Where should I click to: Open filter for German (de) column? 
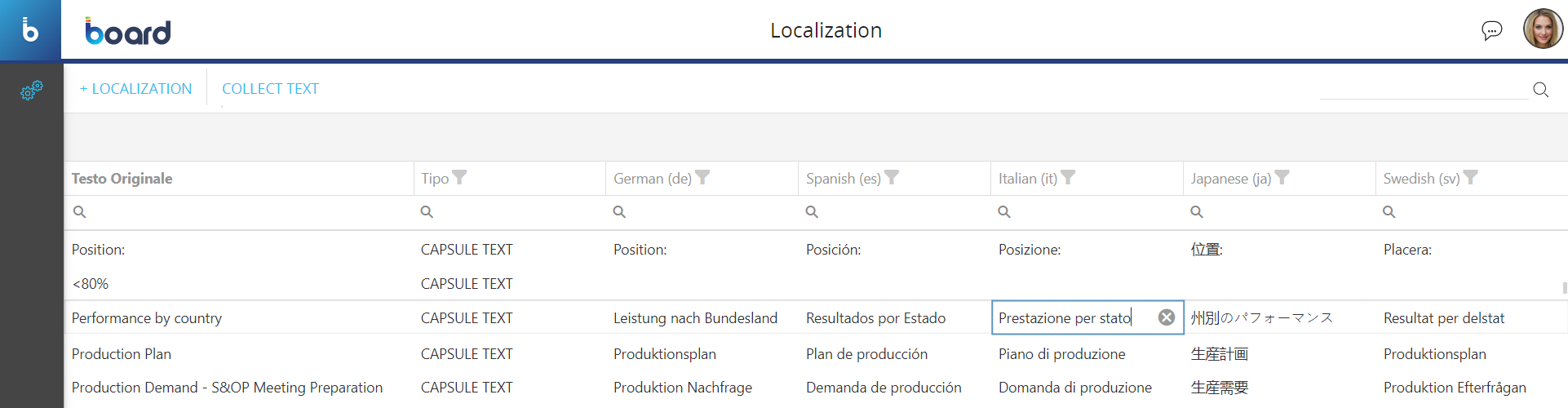click(702, 177)
